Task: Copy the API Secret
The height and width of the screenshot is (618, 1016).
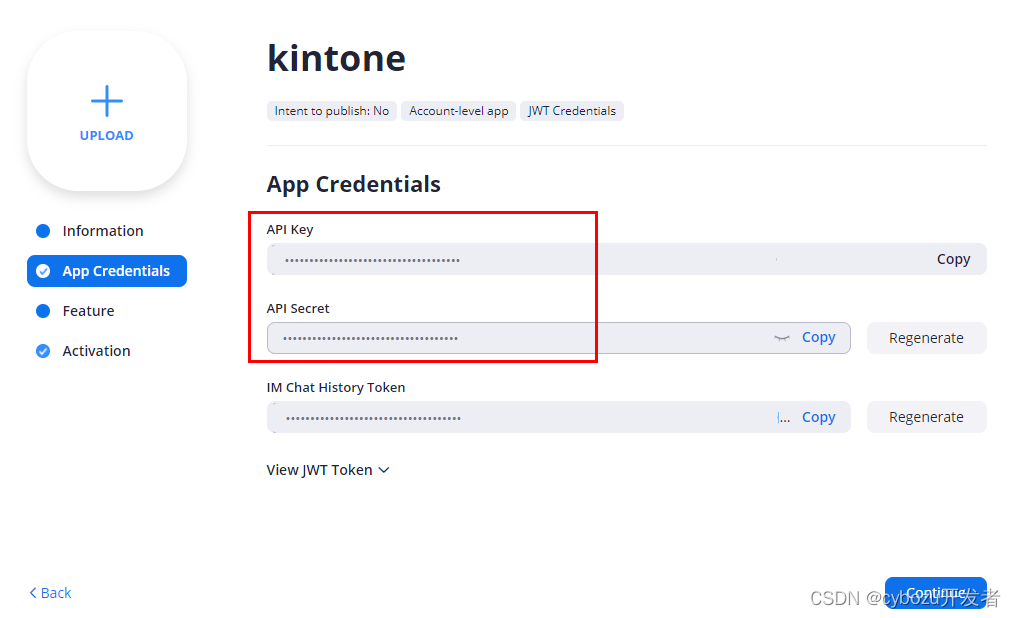Action: point(818,338)
